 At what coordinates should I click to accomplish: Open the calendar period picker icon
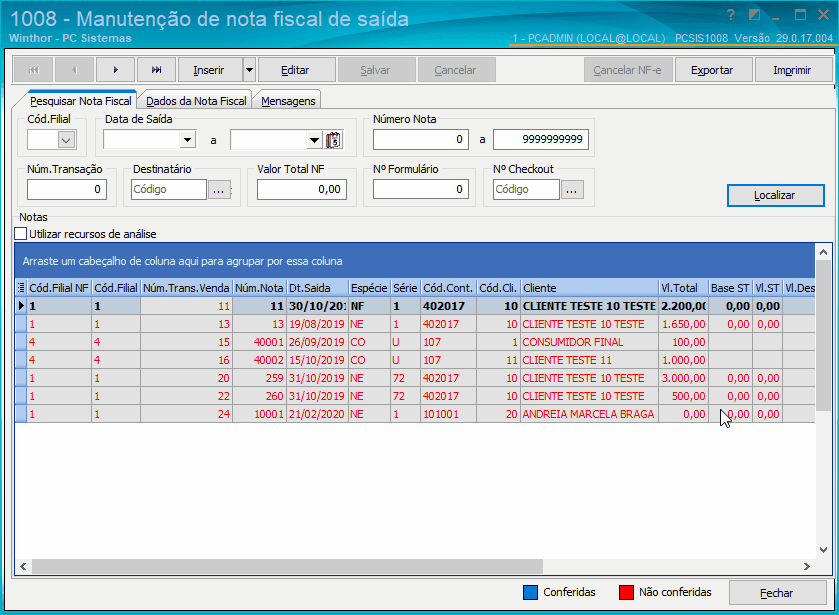333,140
